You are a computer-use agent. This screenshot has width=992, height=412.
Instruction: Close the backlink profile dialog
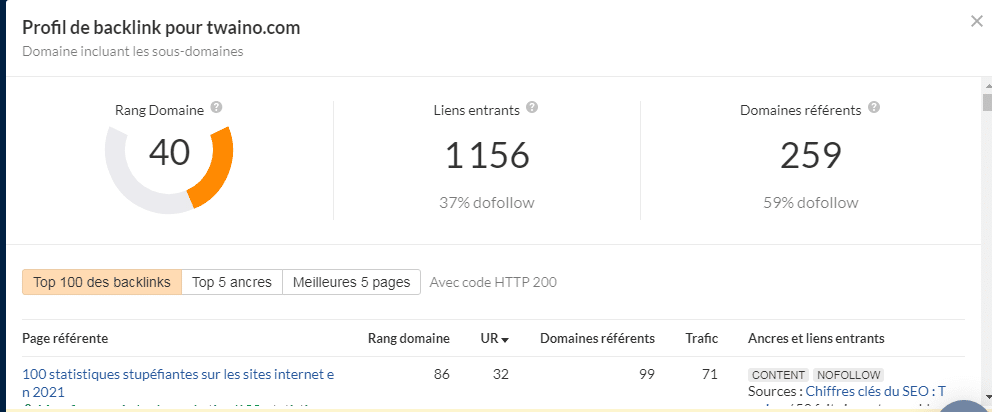click(976, 22)
